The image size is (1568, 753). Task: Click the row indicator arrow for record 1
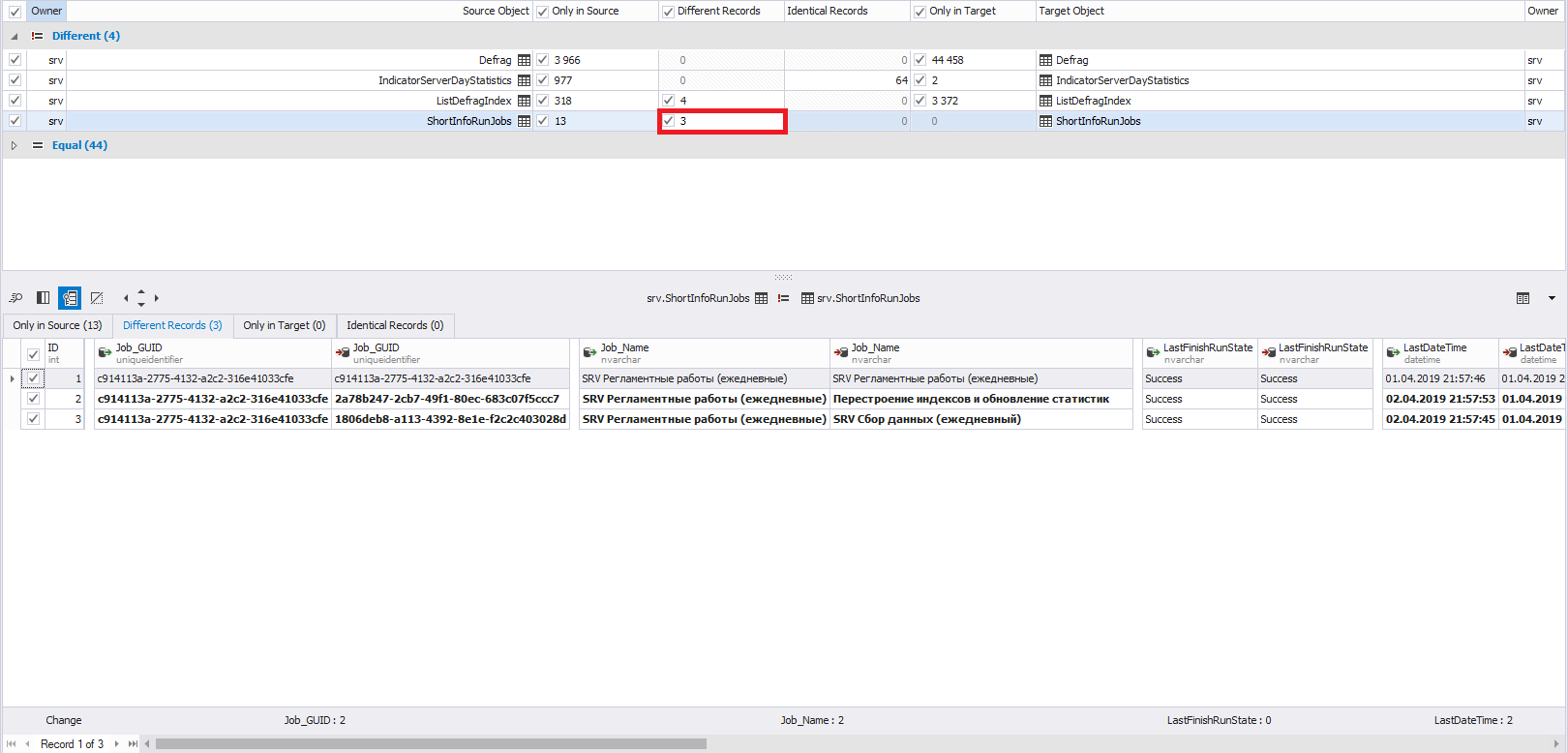[12, 378]
